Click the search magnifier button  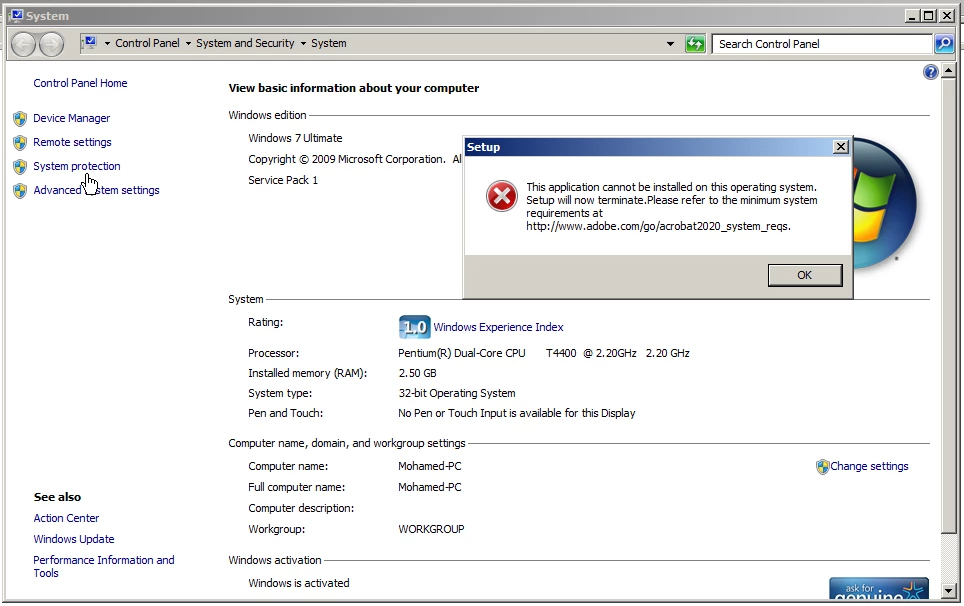click(x=944, y=44)
